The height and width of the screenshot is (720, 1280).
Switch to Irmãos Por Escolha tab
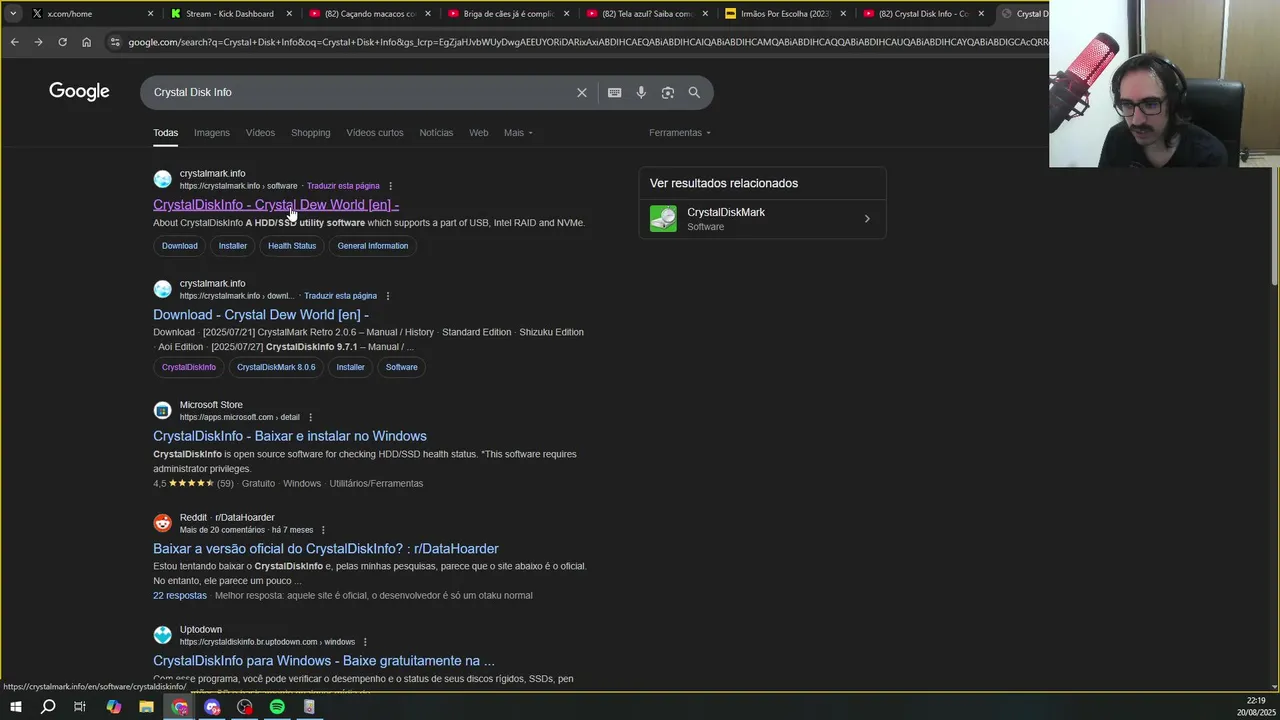[x=785, y=14]
